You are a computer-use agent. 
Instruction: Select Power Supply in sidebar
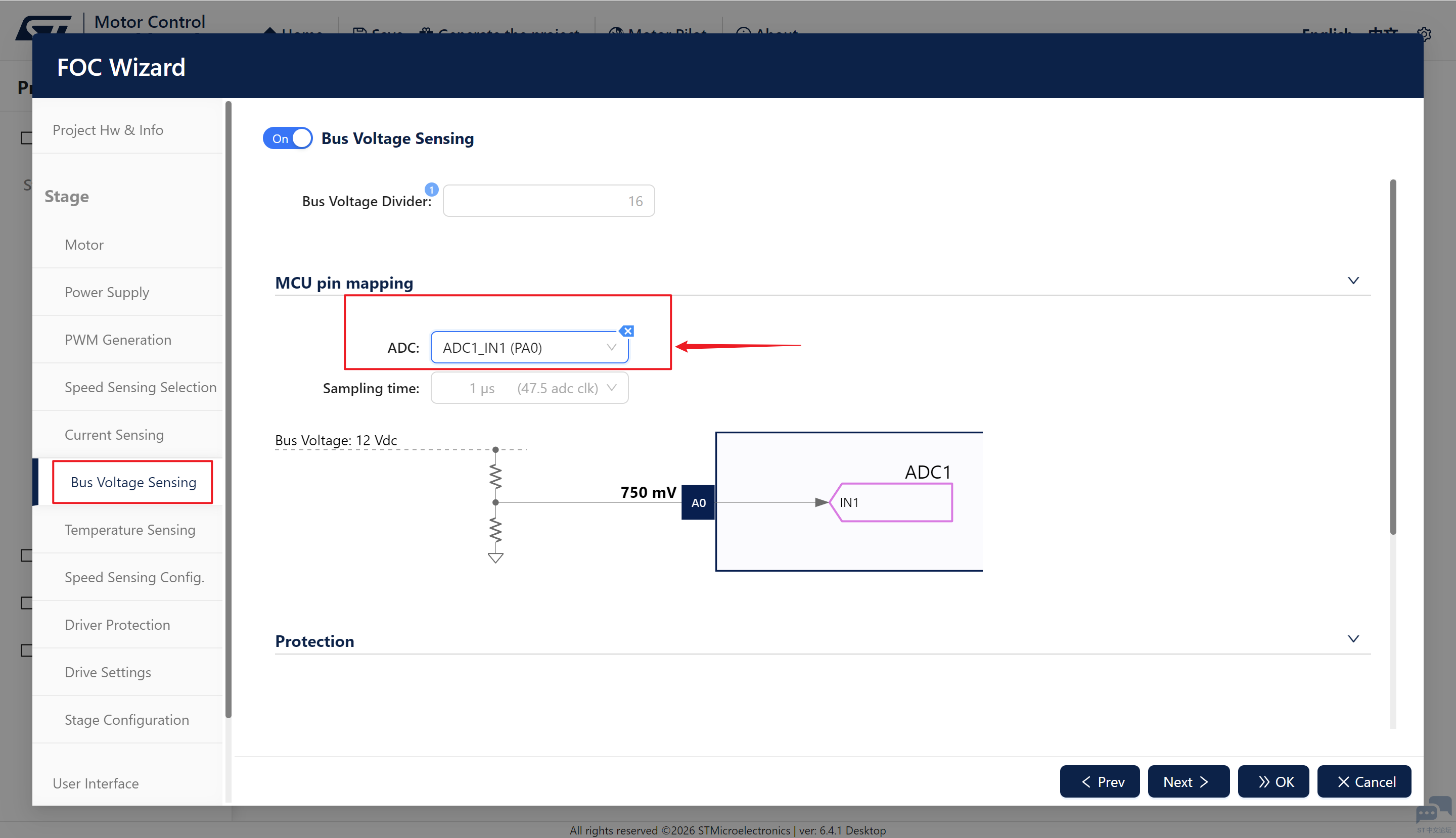[x=107, y=292]
